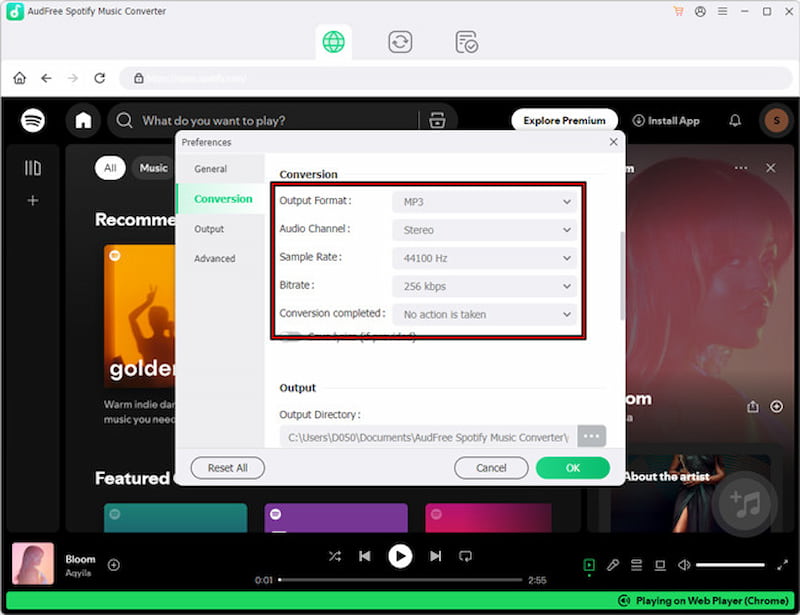
Task: Browse for output directory folder
Action: pyautogui.click(x=591, y=436)
